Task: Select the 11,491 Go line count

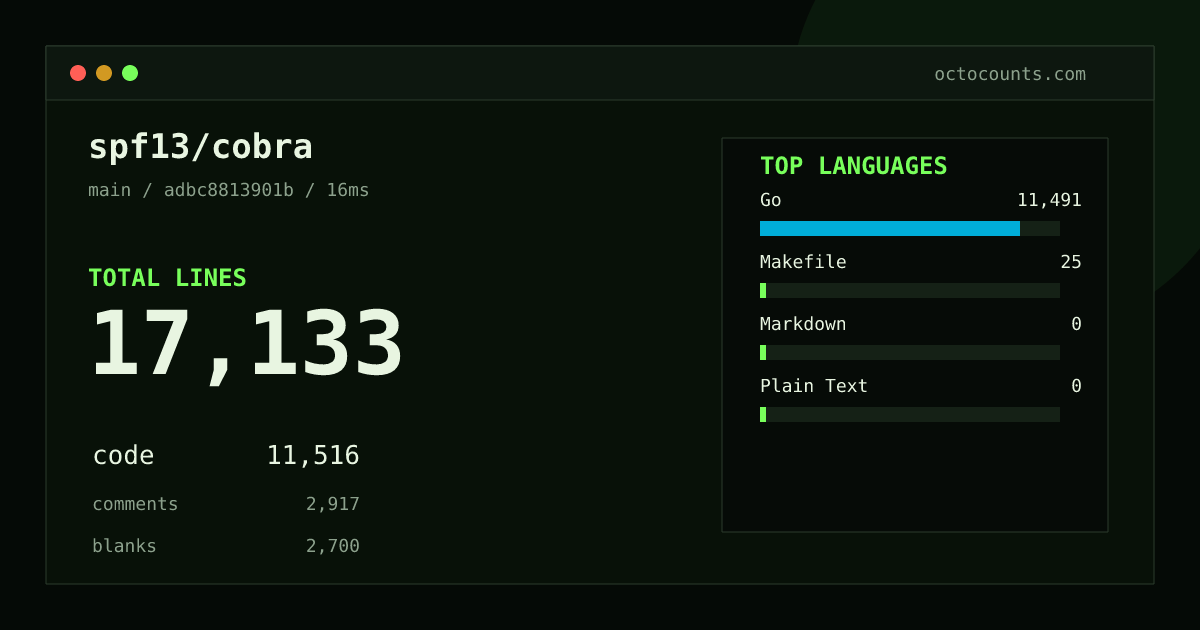Action: pos(1049,200)
